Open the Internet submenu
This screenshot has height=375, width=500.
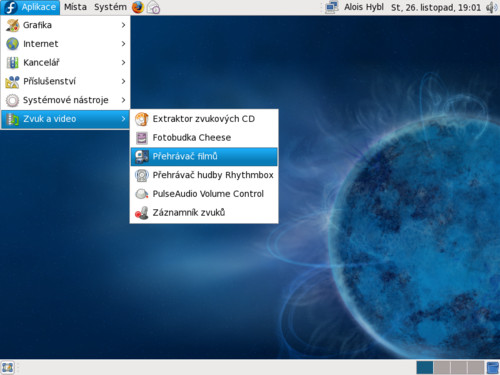65,44
